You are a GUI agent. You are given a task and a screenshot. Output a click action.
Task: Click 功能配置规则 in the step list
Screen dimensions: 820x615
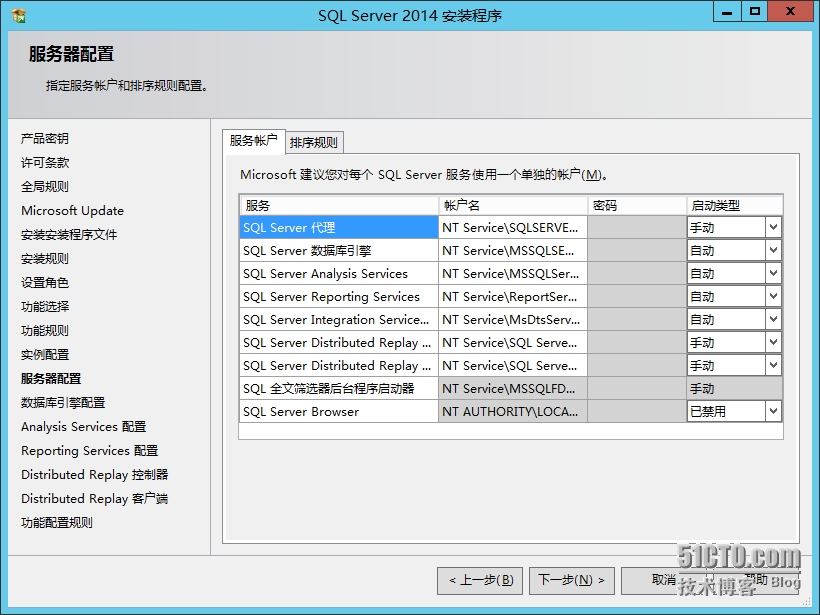[57, 523]
